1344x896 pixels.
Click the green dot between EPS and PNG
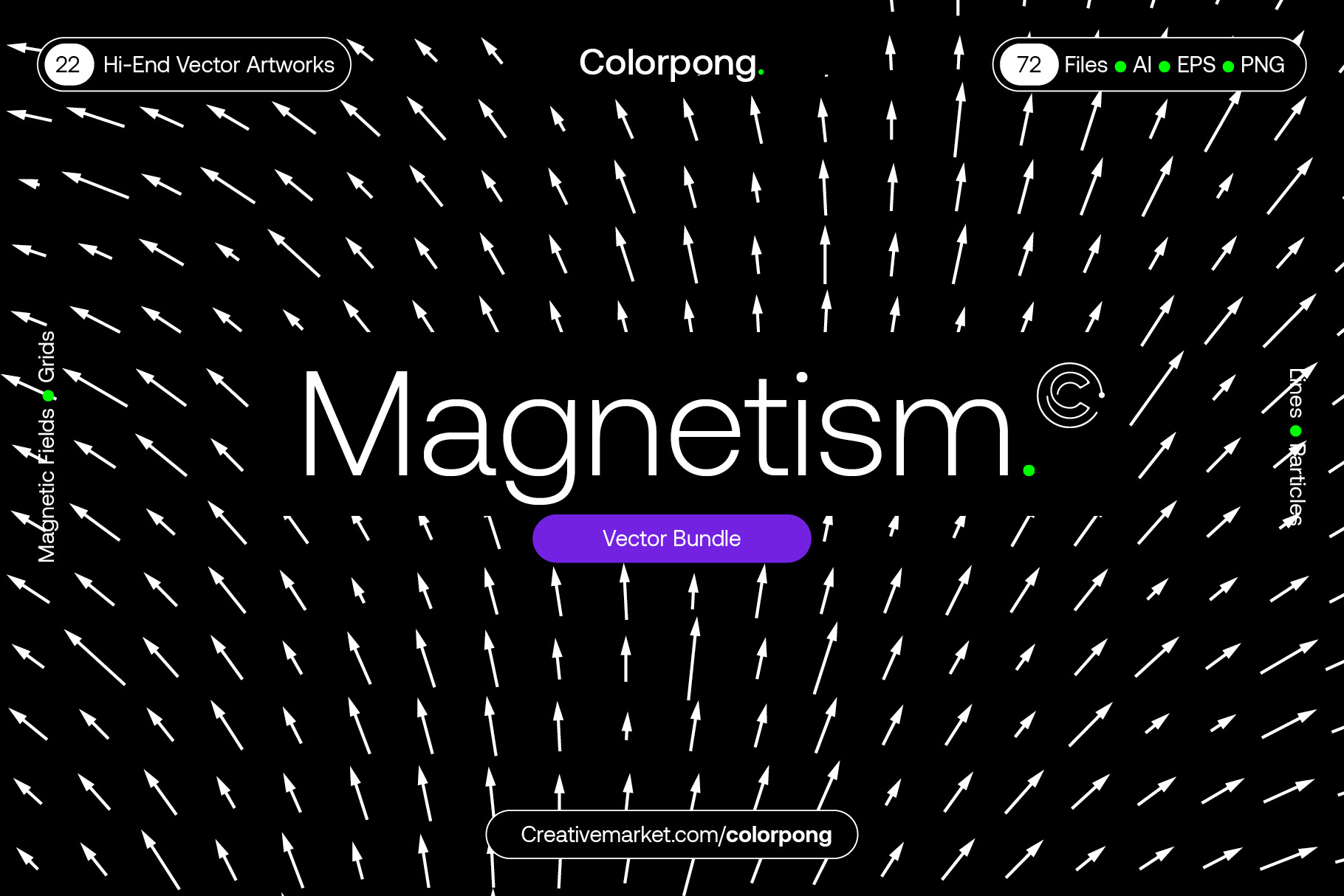point(1228,67)
